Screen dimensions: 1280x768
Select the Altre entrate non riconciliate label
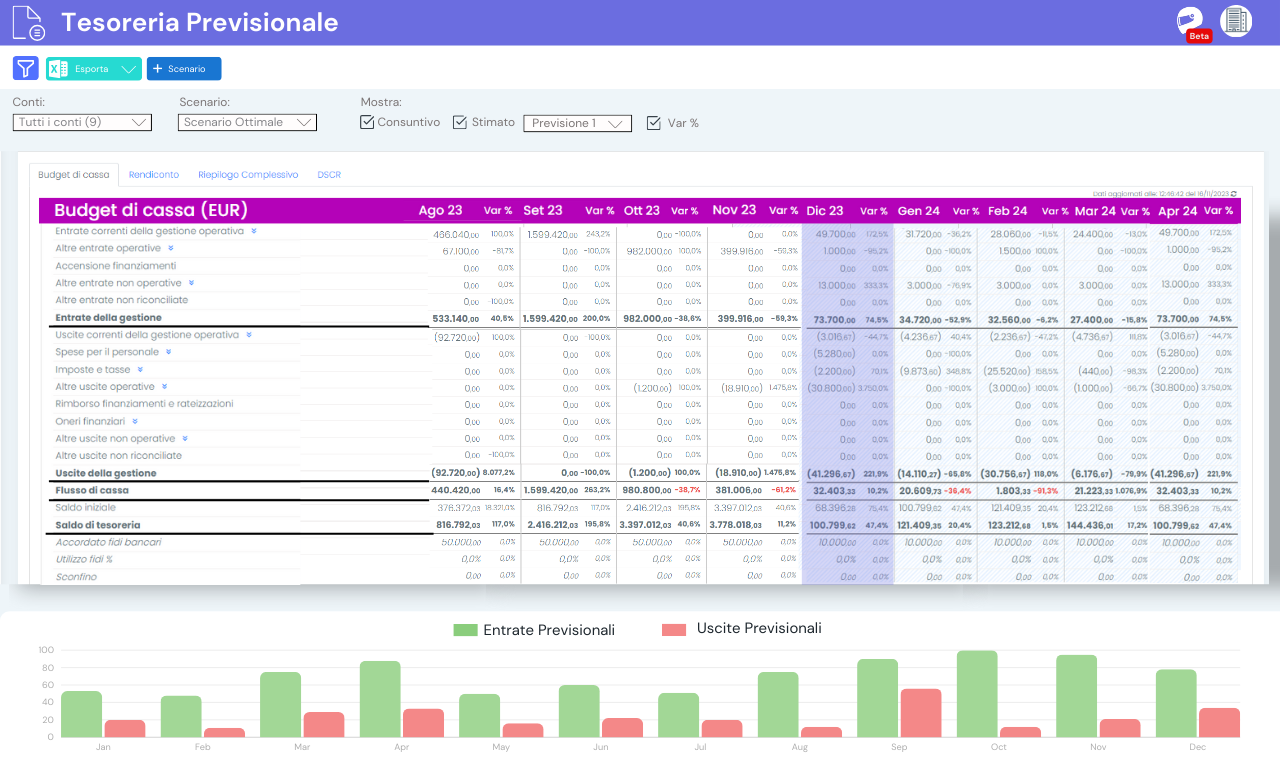point(122,300)
